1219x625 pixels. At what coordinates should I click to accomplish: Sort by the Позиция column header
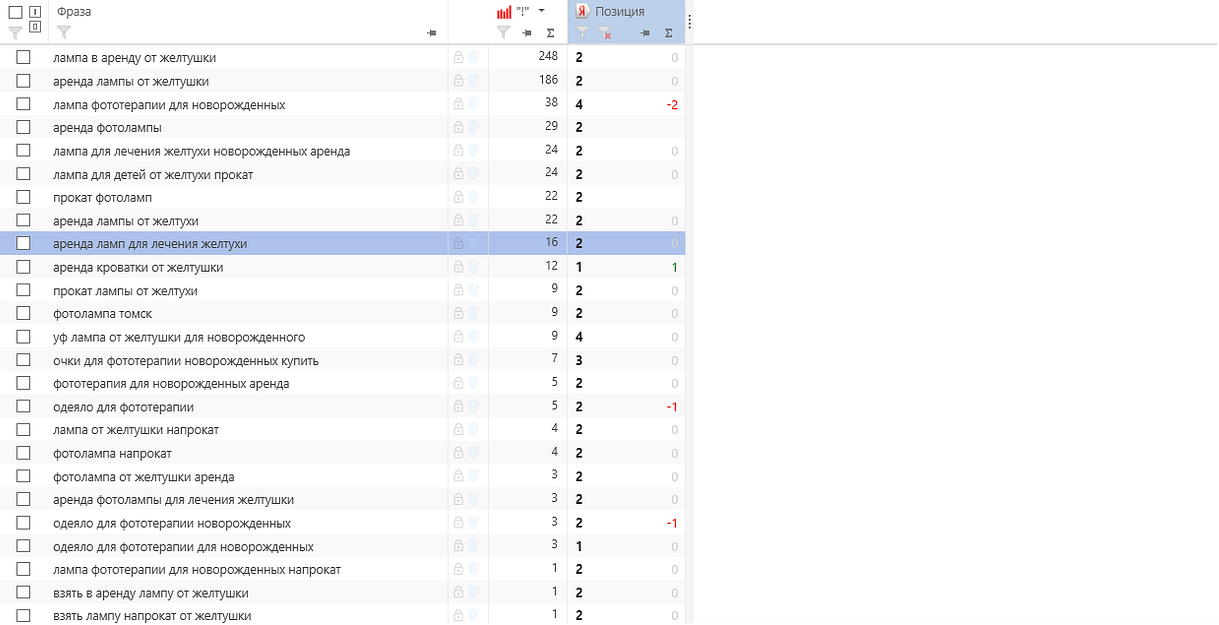[x=619, y=11]
